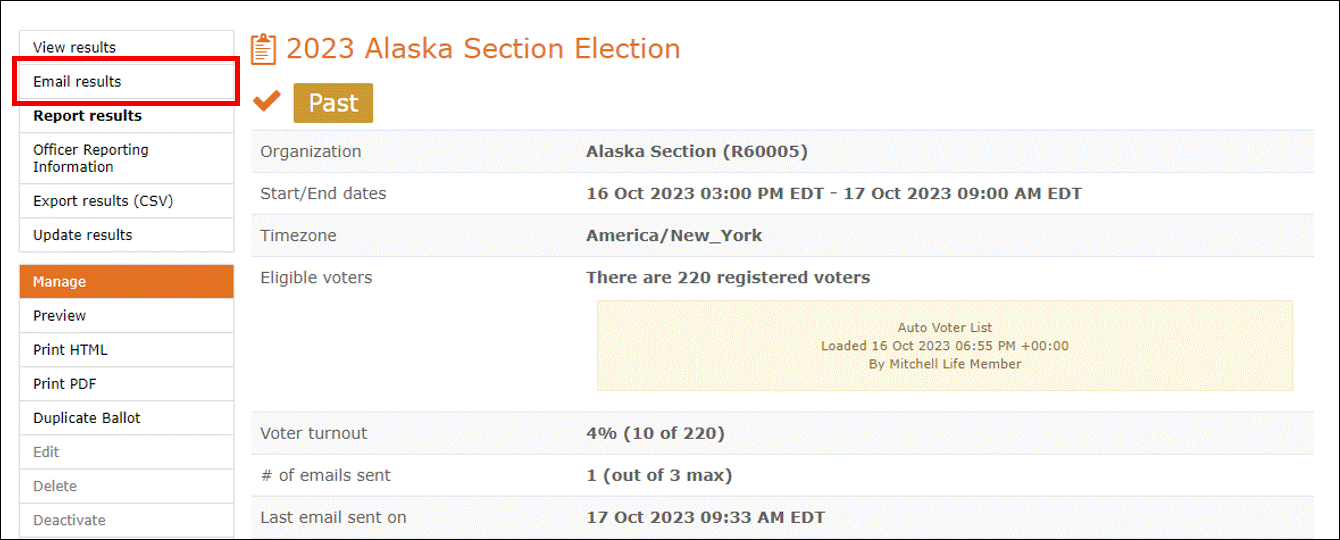The height and width of the screenshot is (540, 1340).
Task: Click Duplicate Ballot
Action: click(x=126, y=418)
